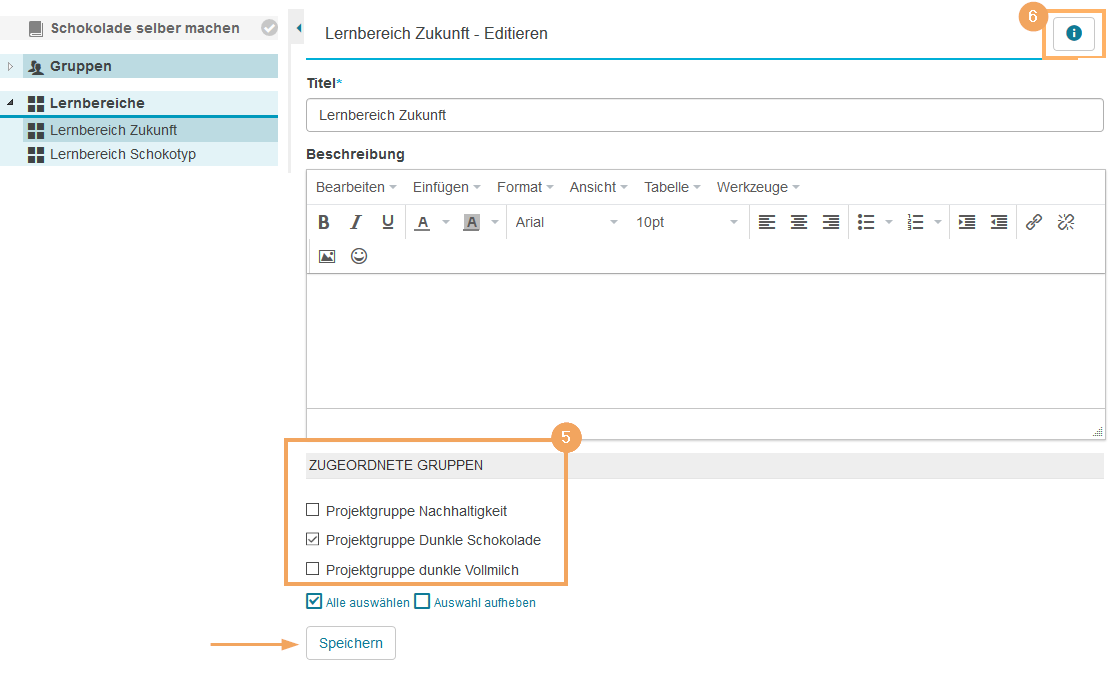Remove a link with the unlink icon
This screenshot has width=1113, height=677.
tap(1066, 222)
